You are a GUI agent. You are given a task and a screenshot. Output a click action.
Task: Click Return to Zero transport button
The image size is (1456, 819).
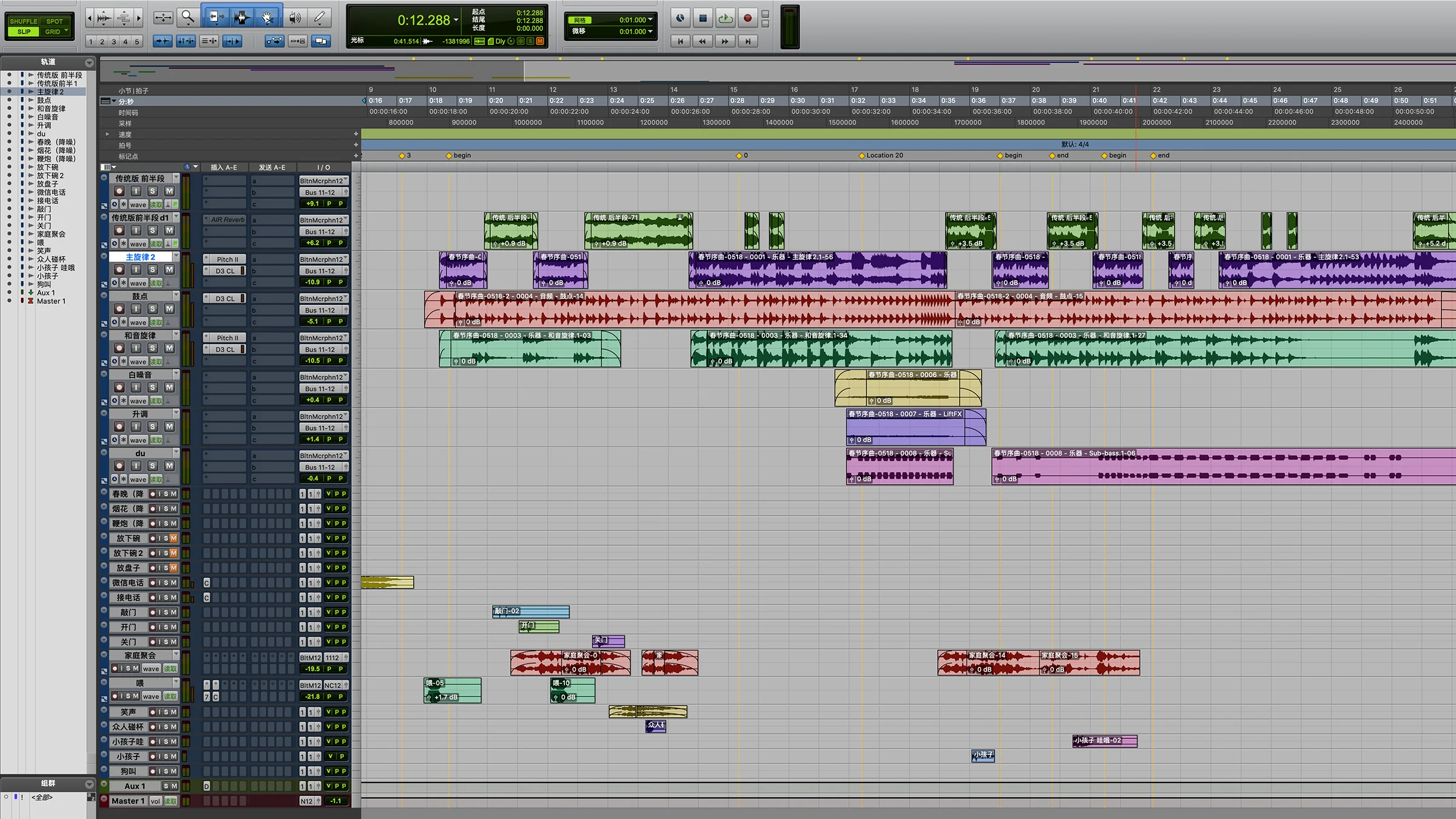pos(681,41)
